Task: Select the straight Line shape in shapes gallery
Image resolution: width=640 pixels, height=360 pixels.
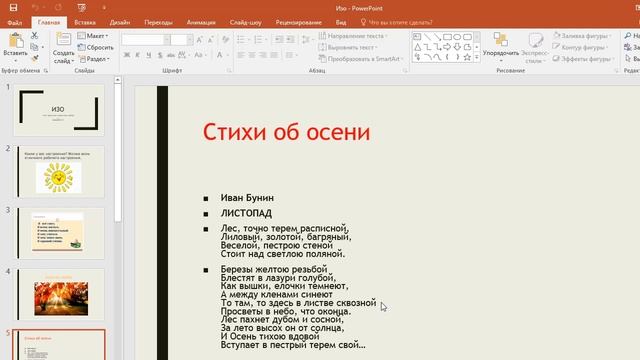Action: tap(427, 37)
